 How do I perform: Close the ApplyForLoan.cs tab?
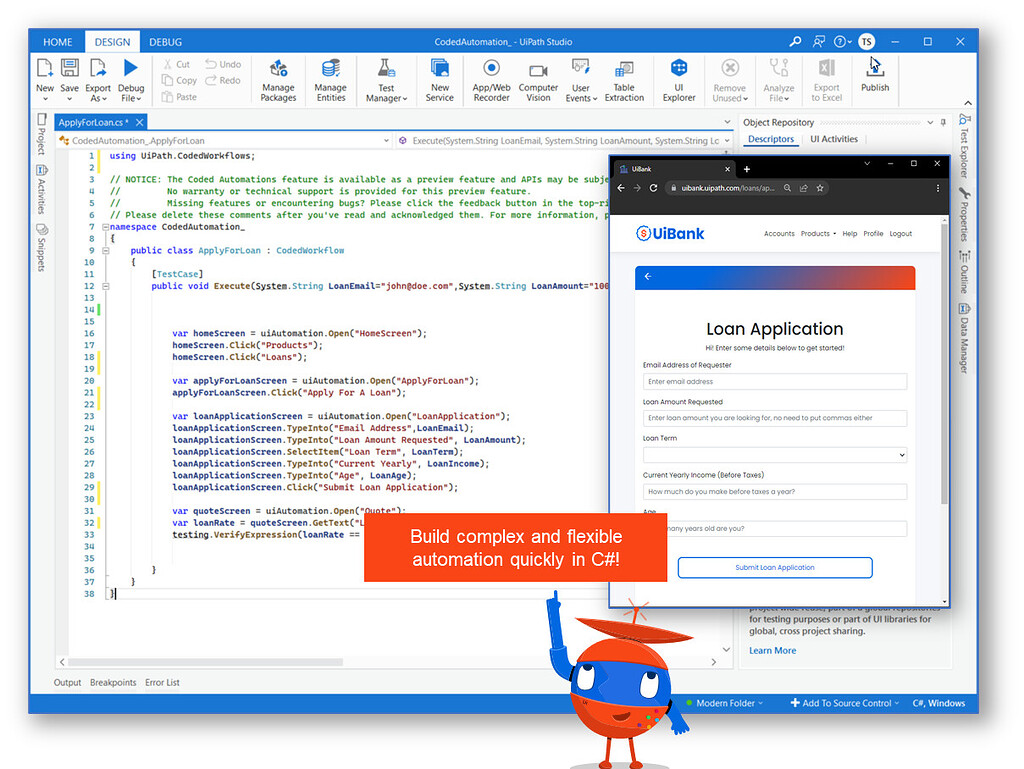click(x=139, y=122)
